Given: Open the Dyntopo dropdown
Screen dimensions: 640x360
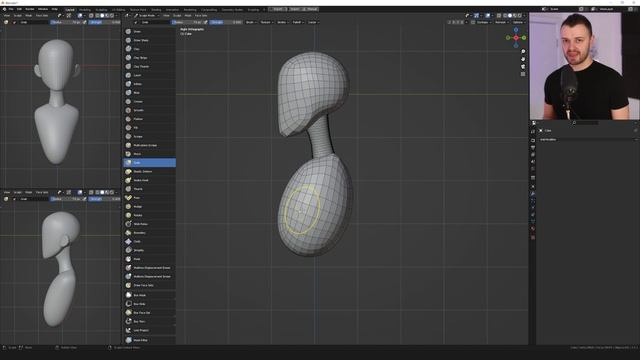Looking at the screenshot, I should 483,22.
